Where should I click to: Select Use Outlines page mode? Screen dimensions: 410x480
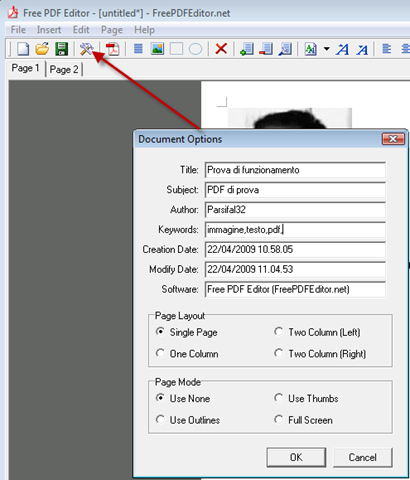tap(188, 420)
